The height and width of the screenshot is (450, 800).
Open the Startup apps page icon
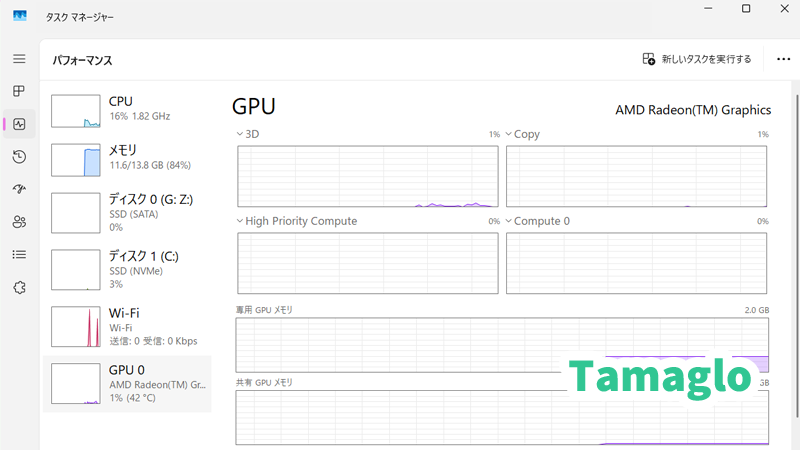[19, 189]
